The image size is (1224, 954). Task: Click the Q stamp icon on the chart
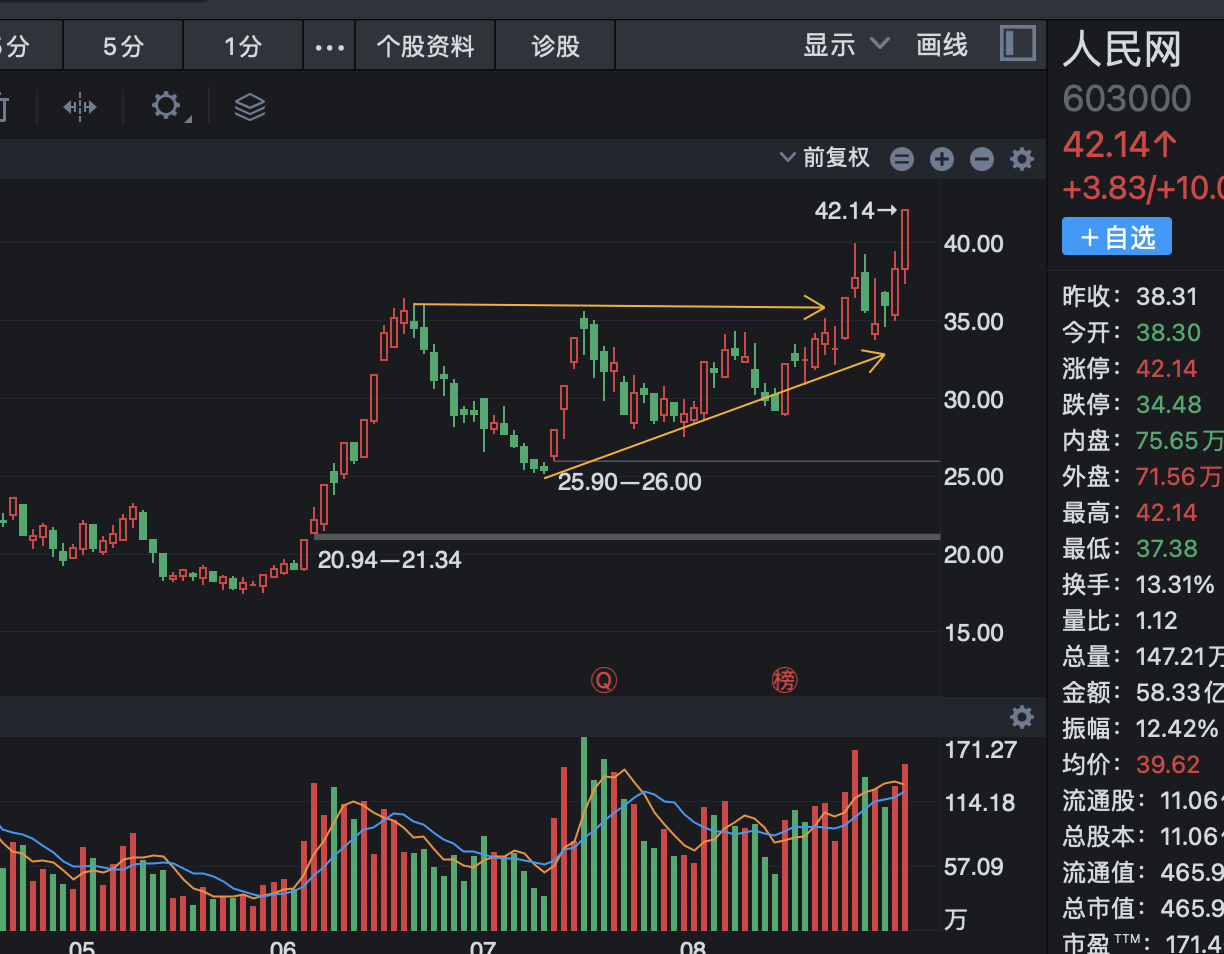tap(604, 680)
